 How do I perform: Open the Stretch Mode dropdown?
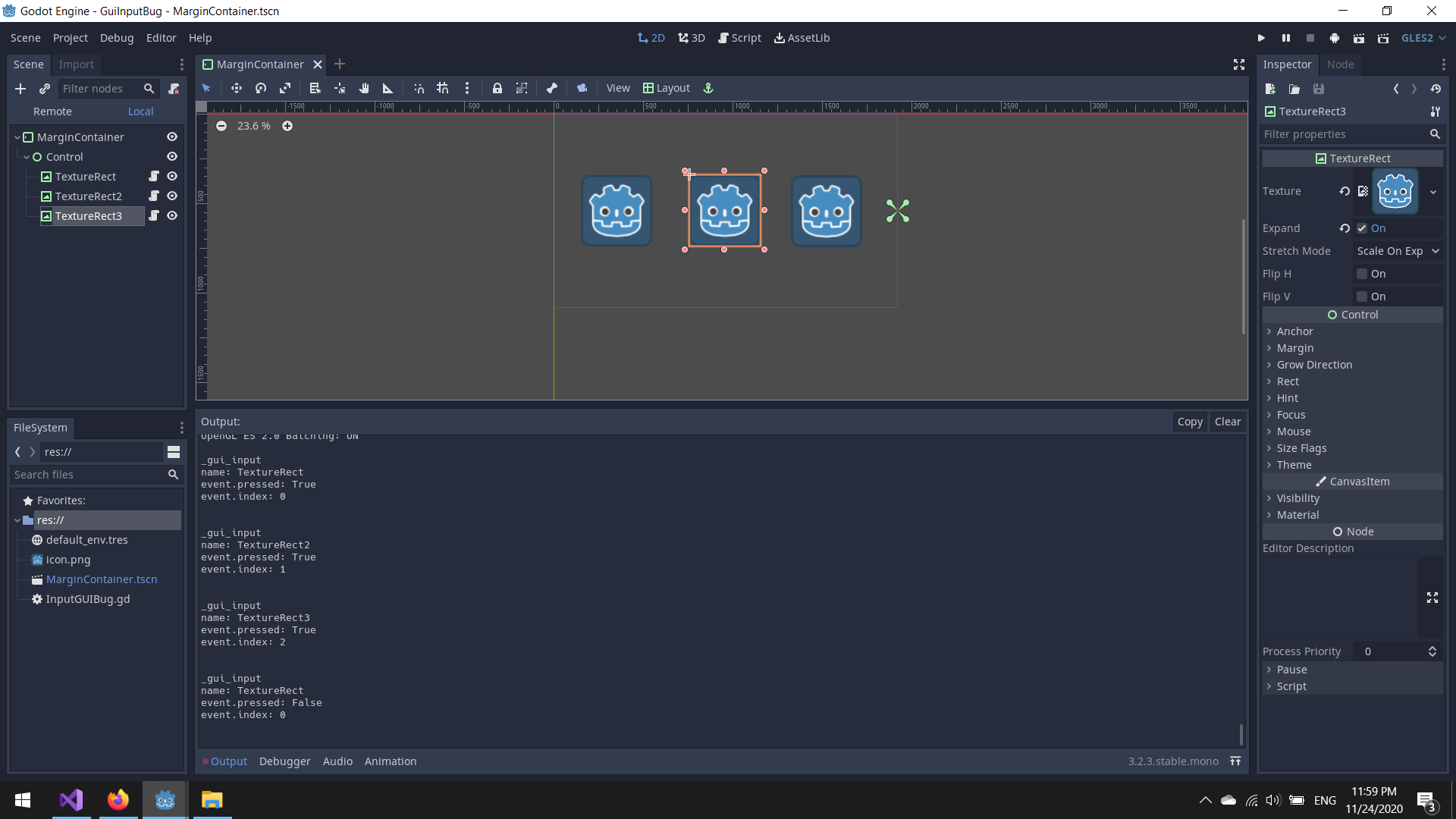[1399, 251]
